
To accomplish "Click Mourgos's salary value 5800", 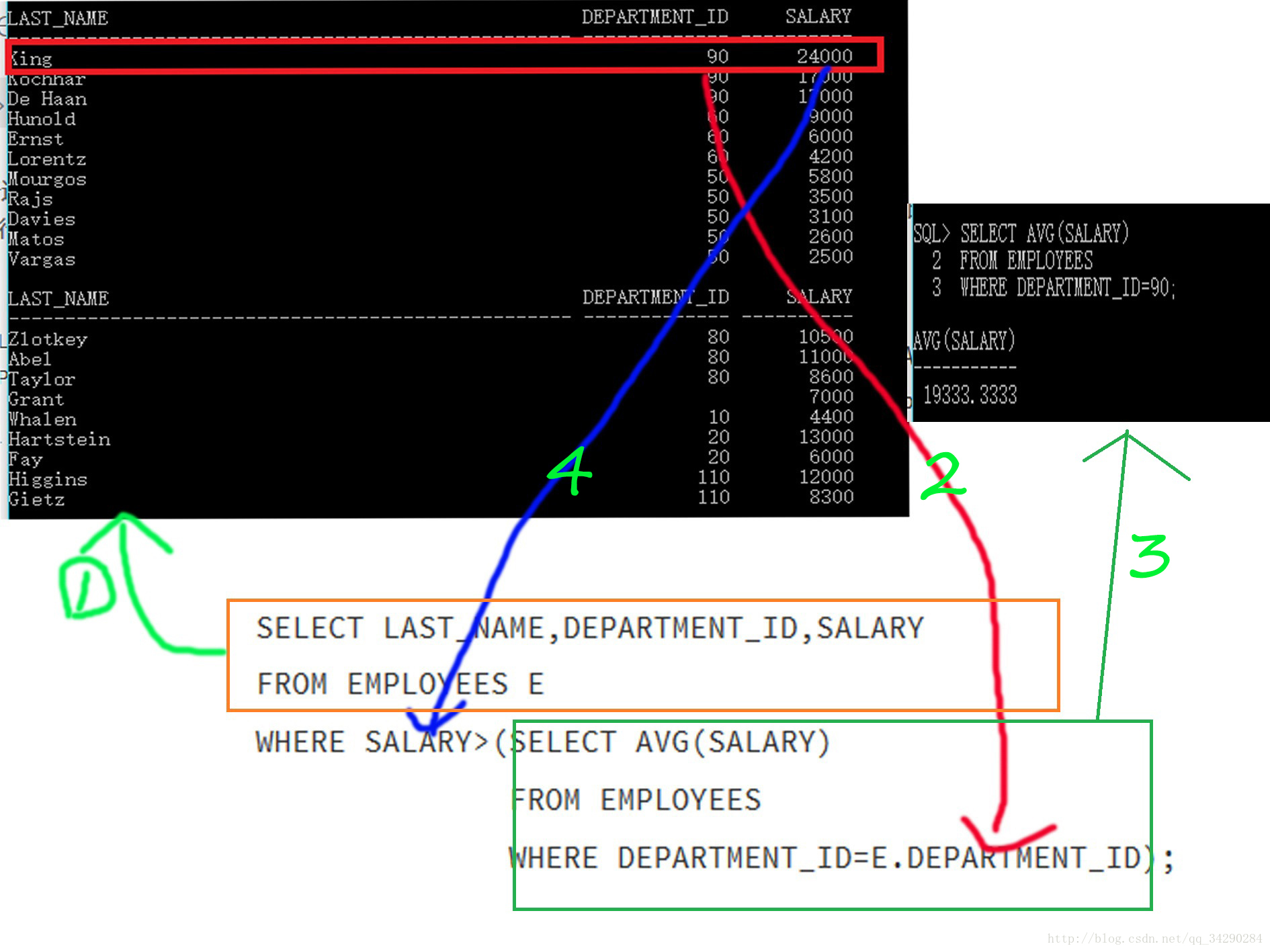I will click(831, 177).
